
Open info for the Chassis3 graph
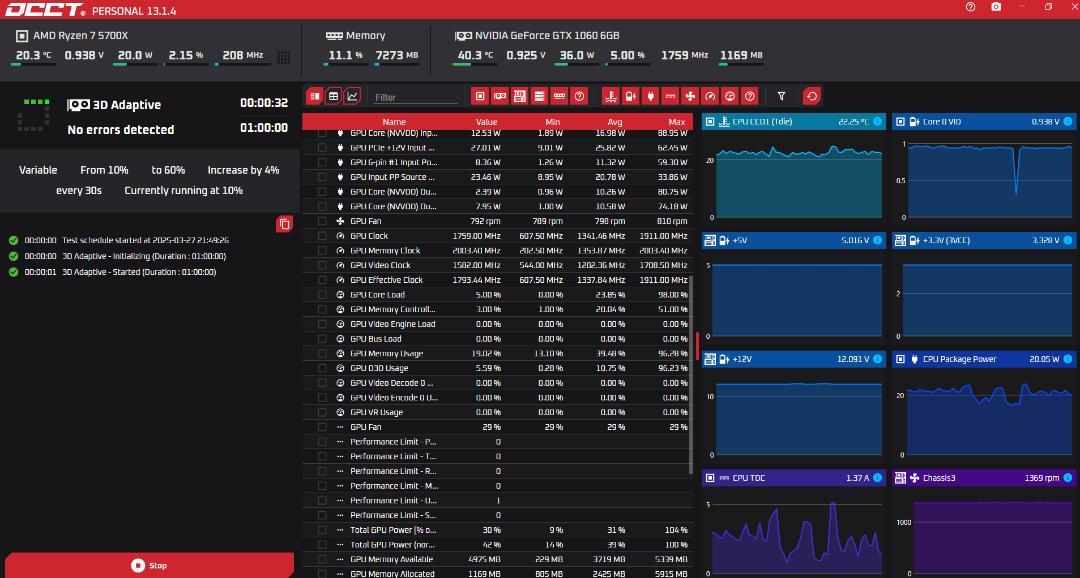1068,478
